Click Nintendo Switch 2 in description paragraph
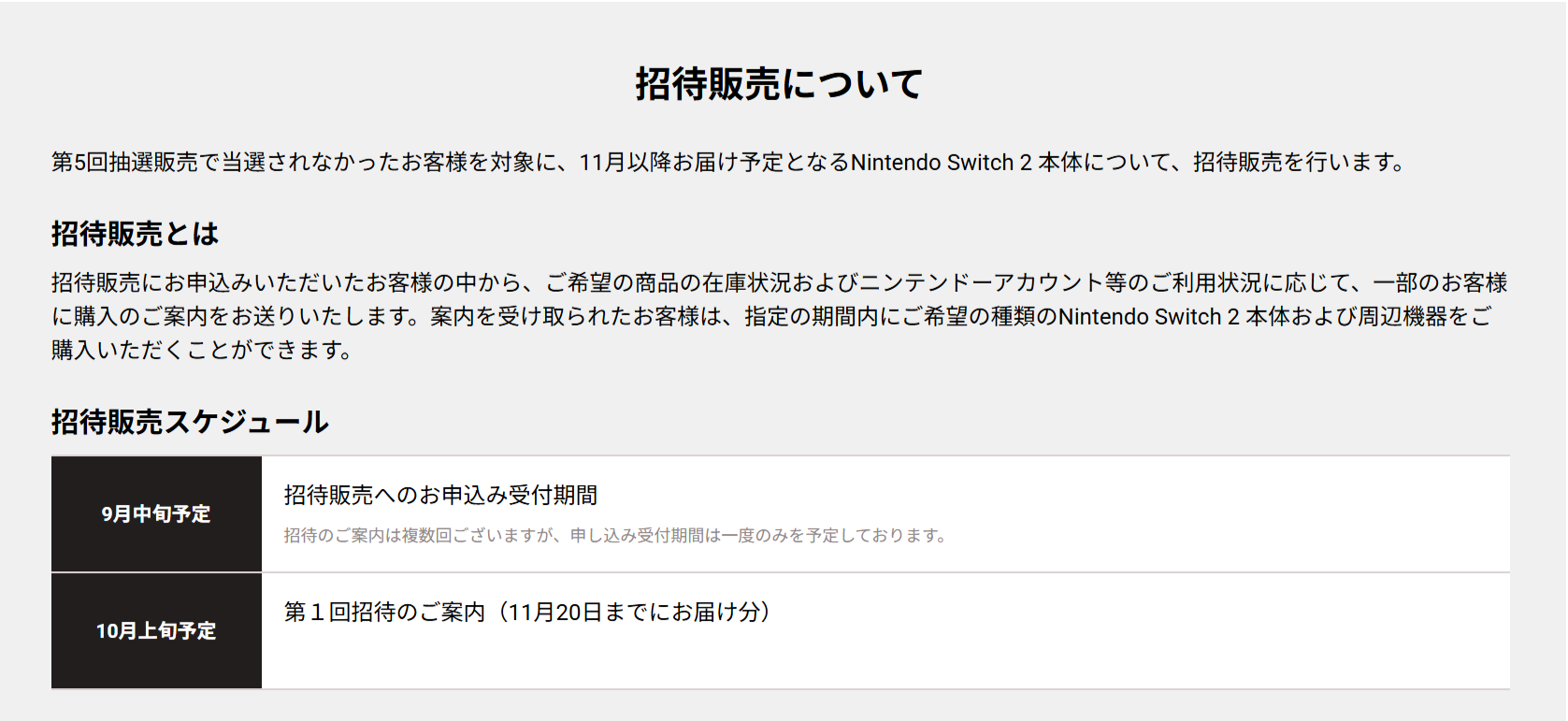Image resolution: width=1568 pixels, height=721 pixels. [1148, 317]
